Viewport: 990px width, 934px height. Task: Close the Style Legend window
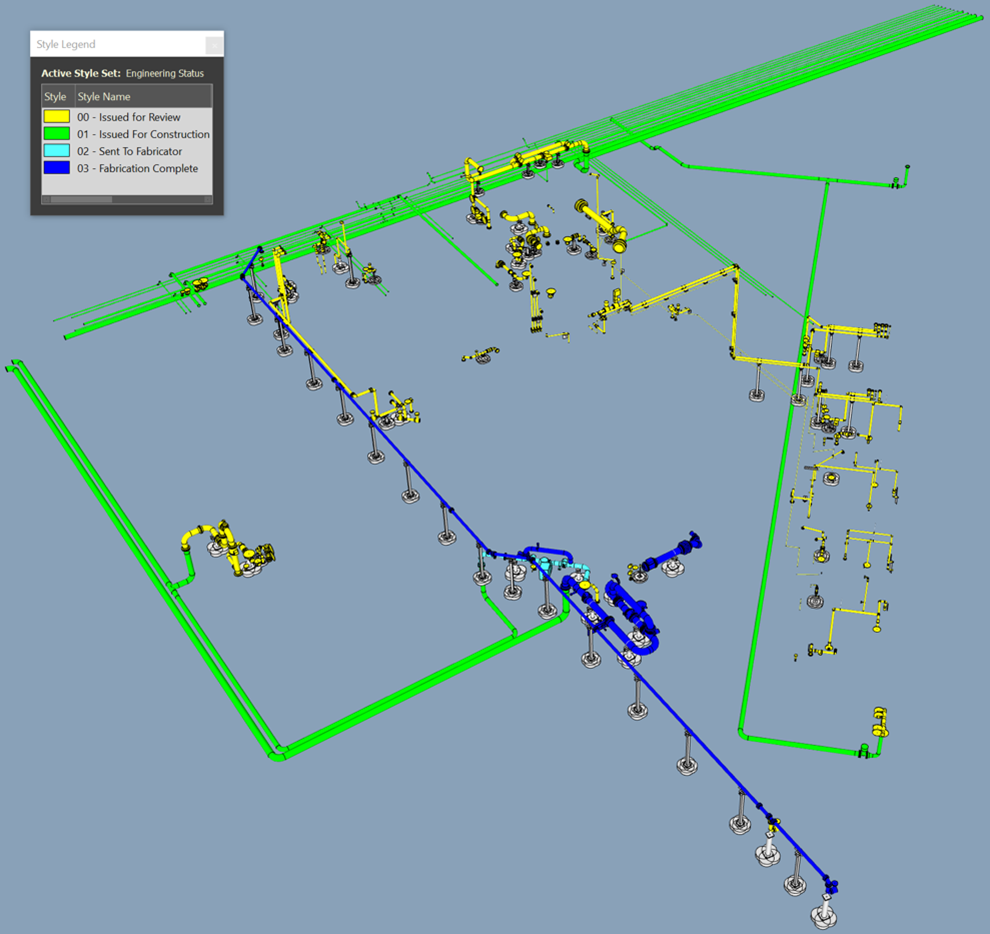point(213,44)
